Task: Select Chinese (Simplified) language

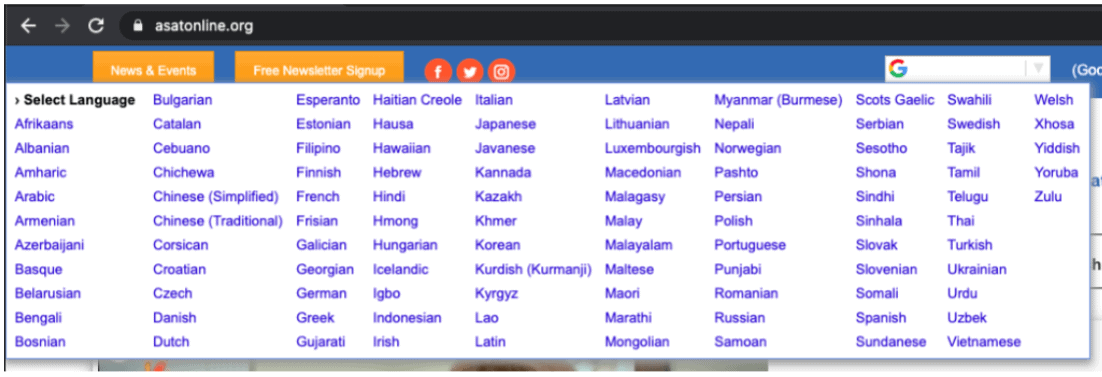Action: (x=216, y=197)
